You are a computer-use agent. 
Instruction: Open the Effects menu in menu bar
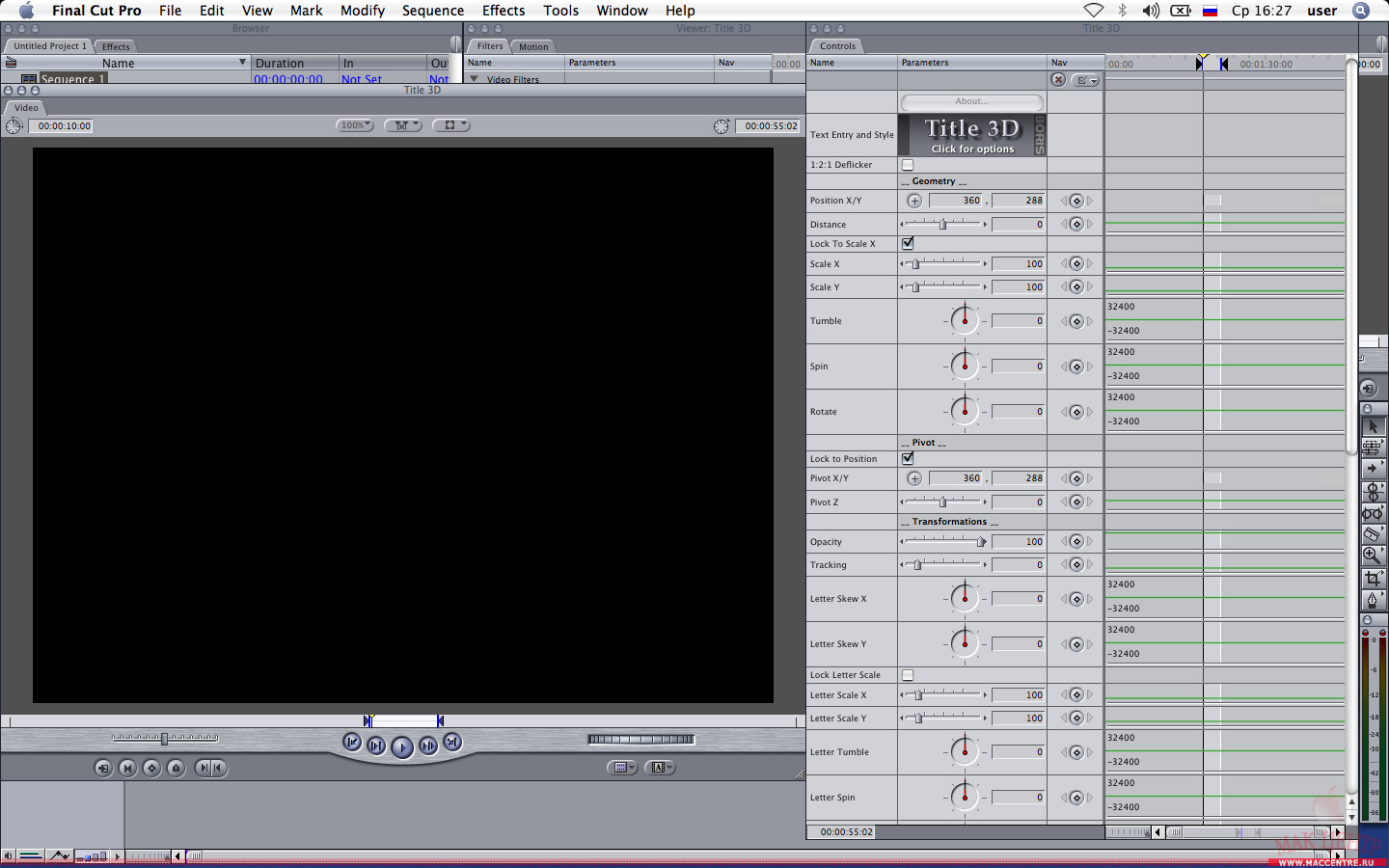click(504, 11)
